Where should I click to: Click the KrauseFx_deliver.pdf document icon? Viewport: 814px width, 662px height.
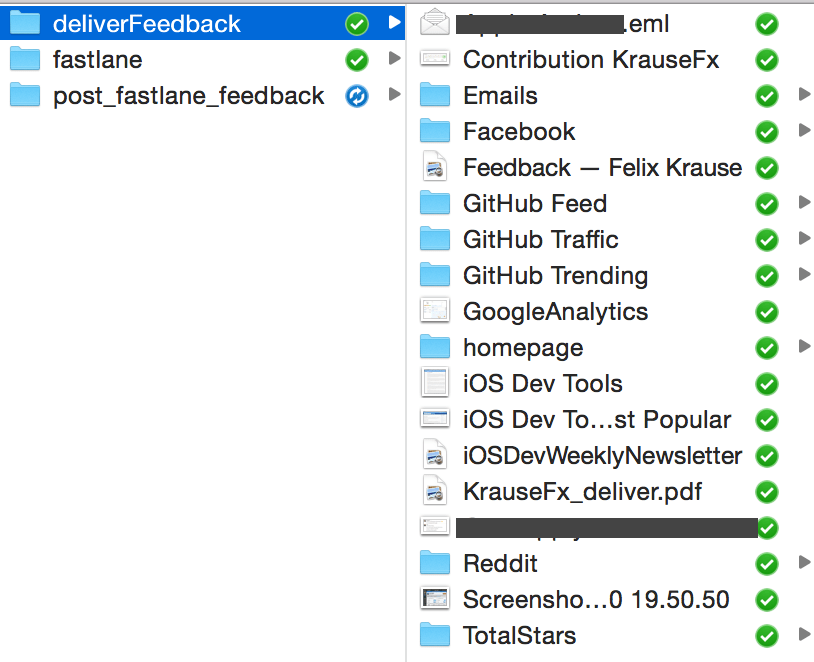click(x=435, y=491)
